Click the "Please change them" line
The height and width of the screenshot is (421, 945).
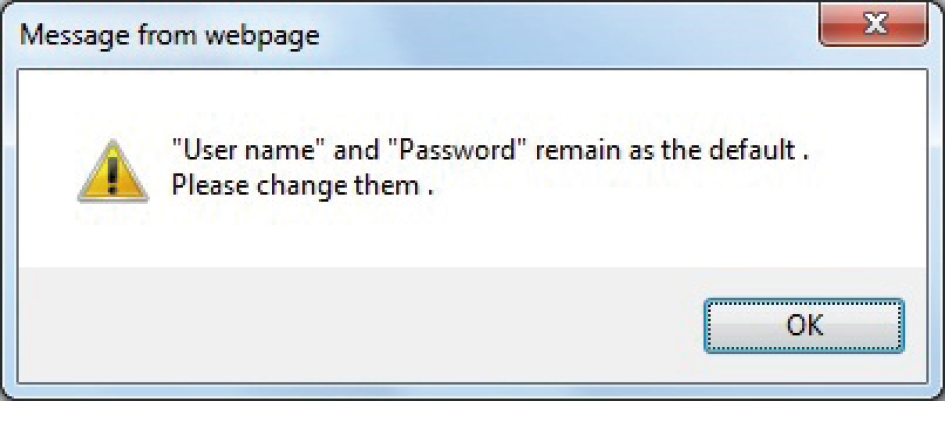[x=302, y=186]
